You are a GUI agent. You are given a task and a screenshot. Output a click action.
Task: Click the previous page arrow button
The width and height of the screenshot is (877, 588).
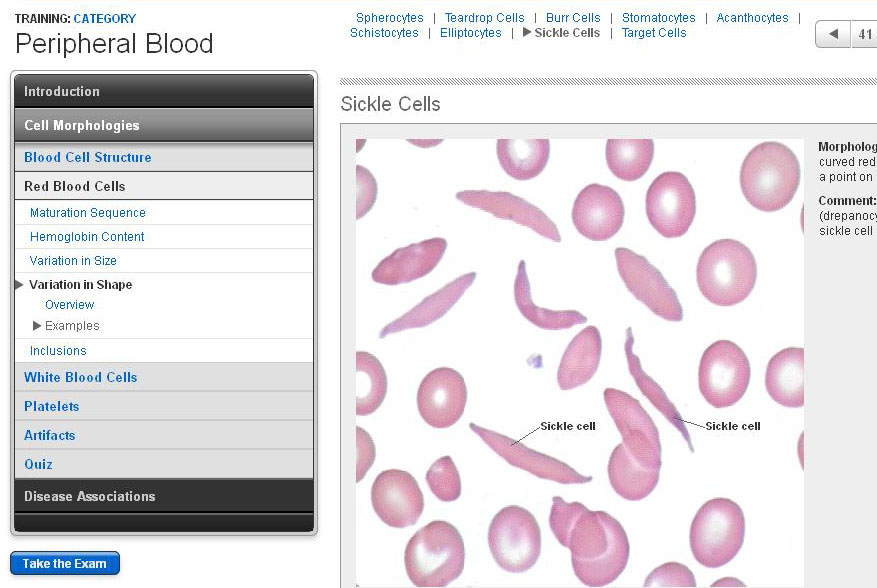[833, 34]
